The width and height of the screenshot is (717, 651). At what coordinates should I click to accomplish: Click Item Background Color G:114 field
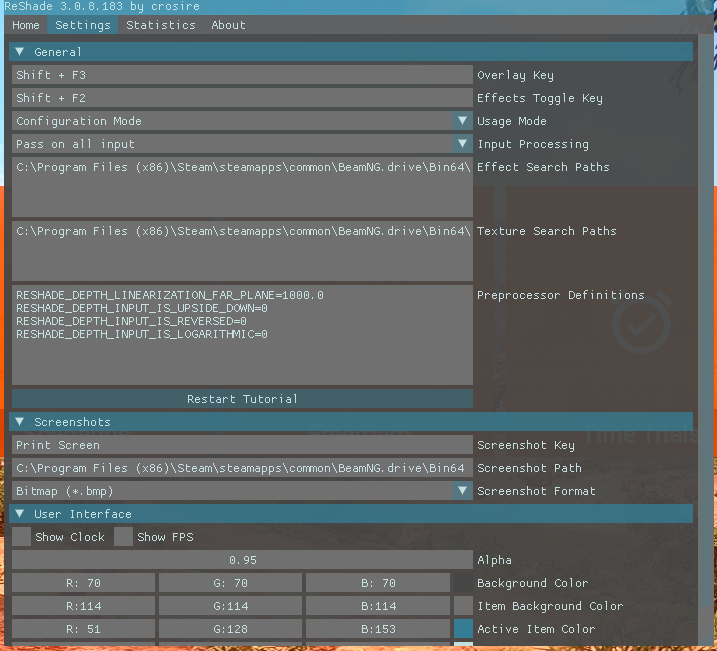tap(230, 606)
